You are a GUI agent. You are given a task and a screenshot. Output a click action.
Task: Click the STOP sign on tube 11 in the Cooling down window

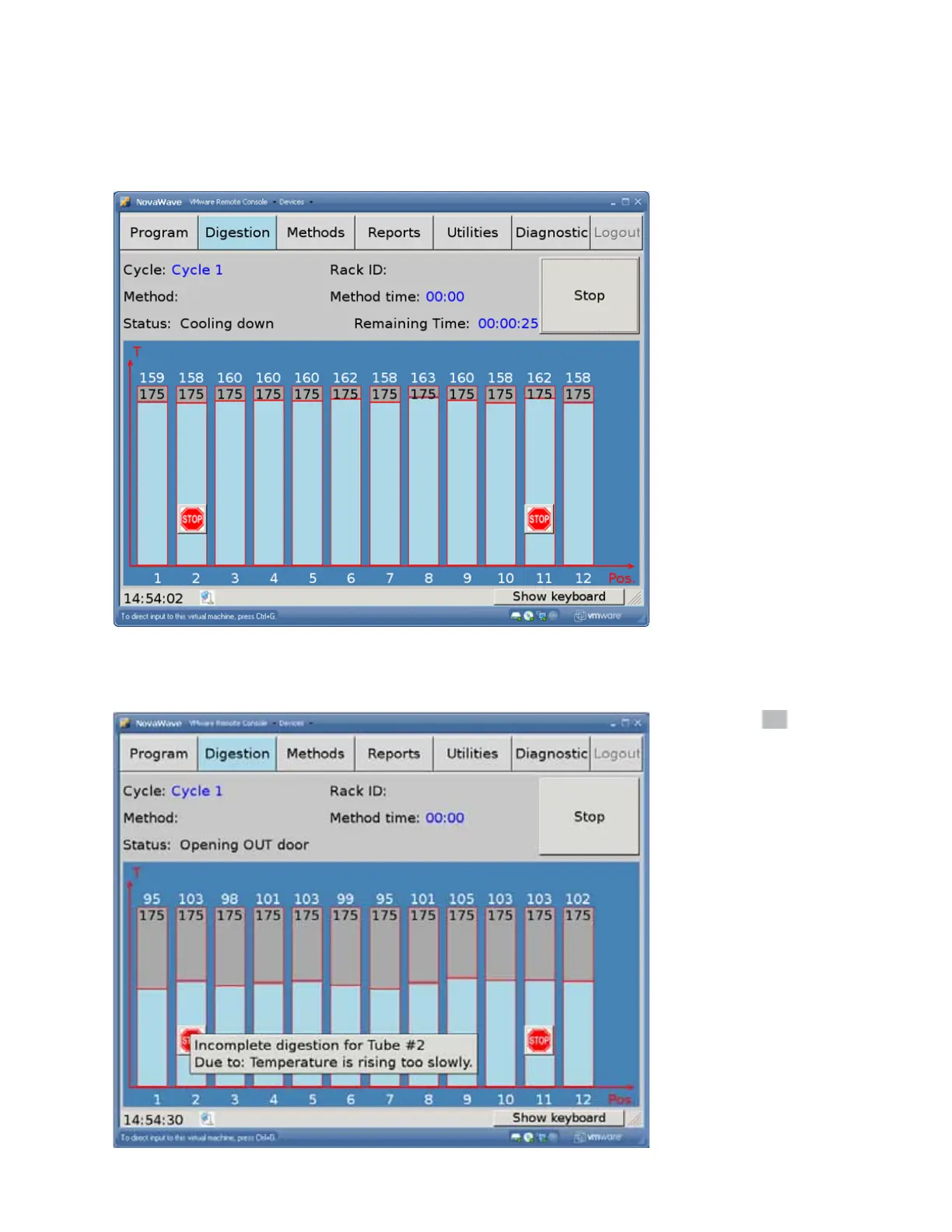[539, 519]
